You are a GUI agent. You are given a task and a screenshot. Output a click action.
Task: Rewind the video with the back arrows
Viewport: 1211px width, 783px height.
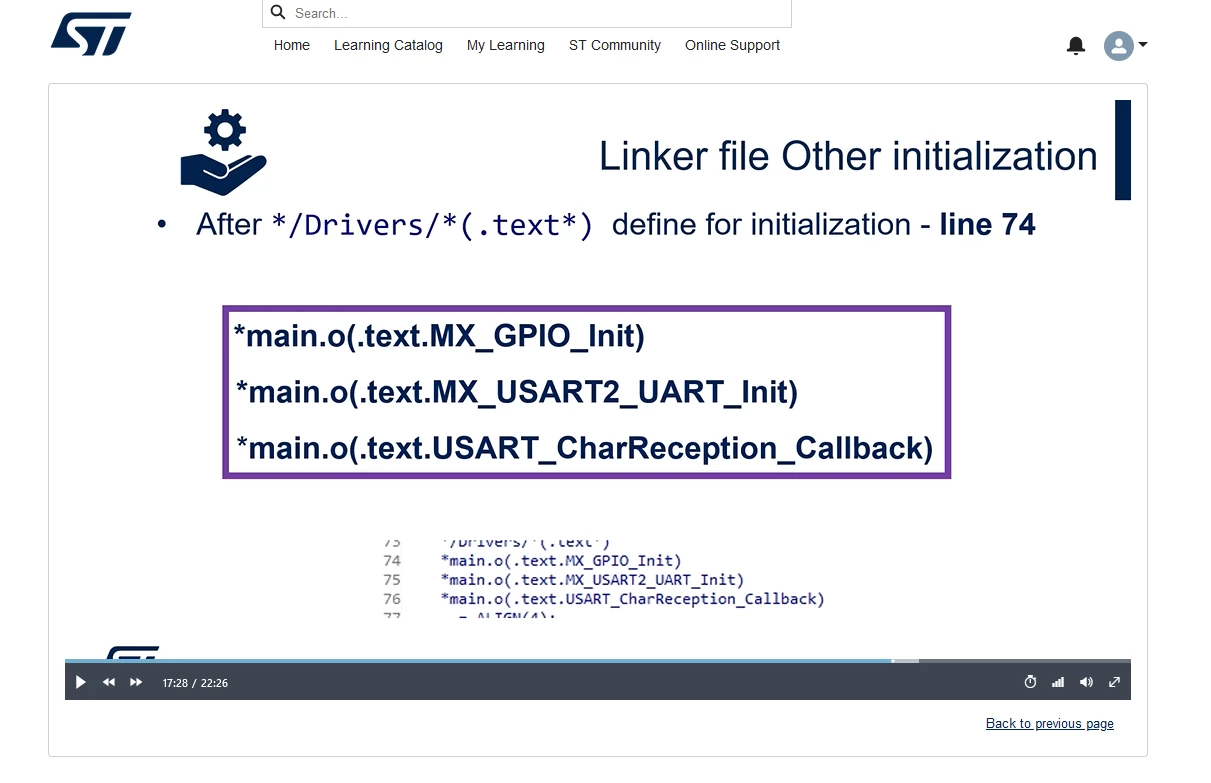[x=109, y=682]
